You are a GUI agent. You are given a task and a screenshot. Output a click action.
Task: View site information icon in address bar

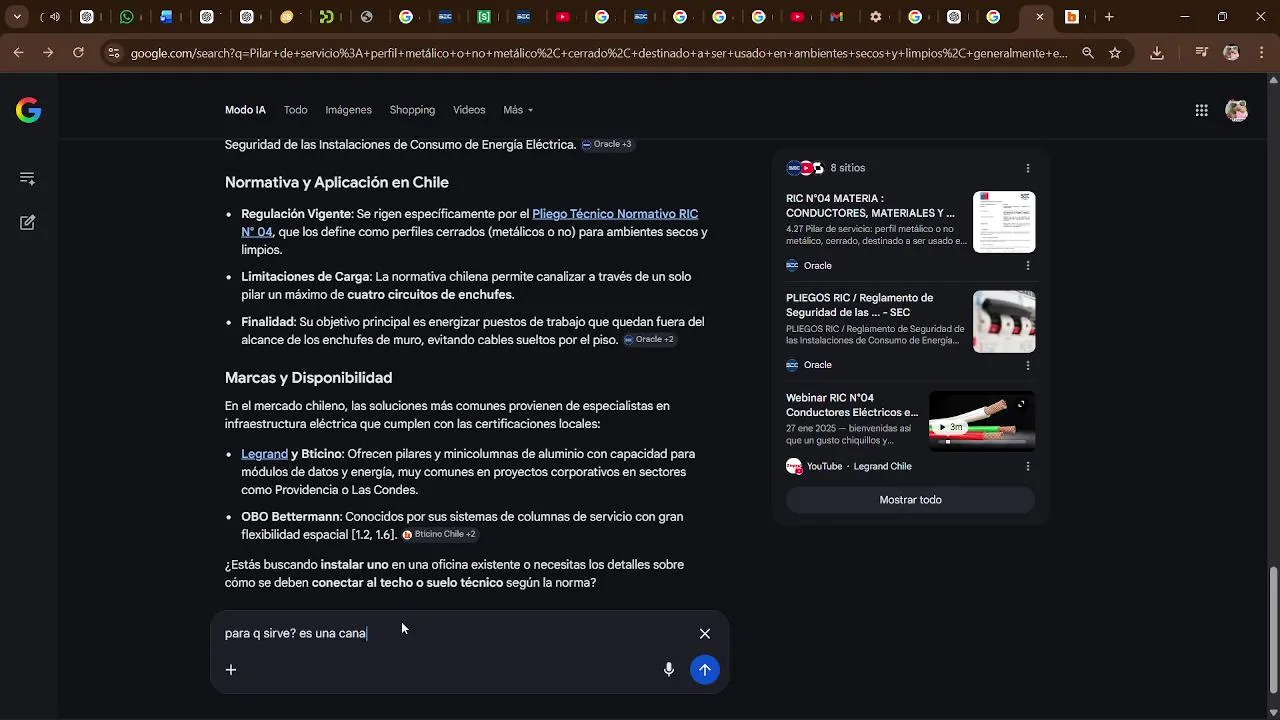point(113,53)
